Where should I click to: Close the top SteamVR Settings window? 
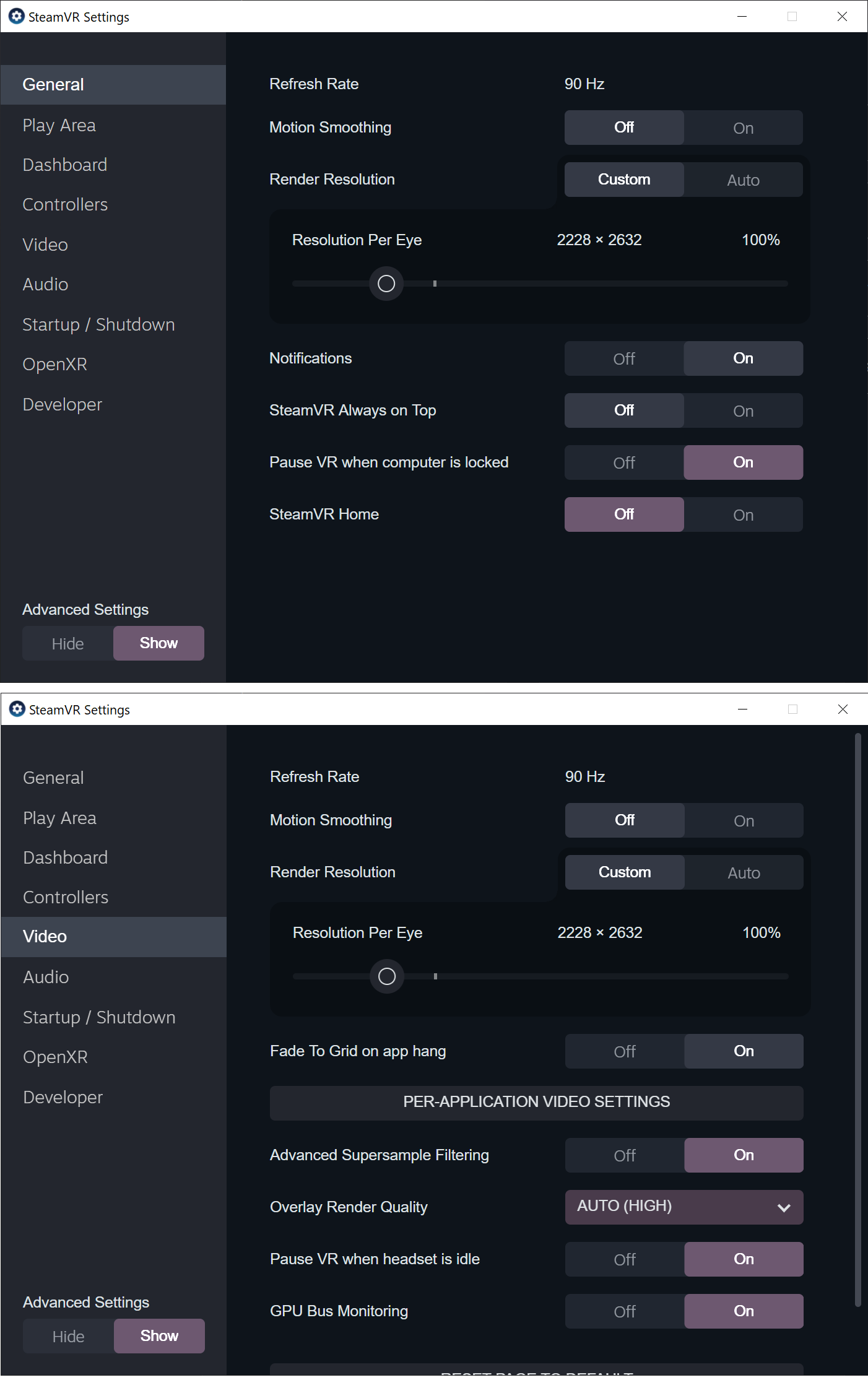pos(843,16)
